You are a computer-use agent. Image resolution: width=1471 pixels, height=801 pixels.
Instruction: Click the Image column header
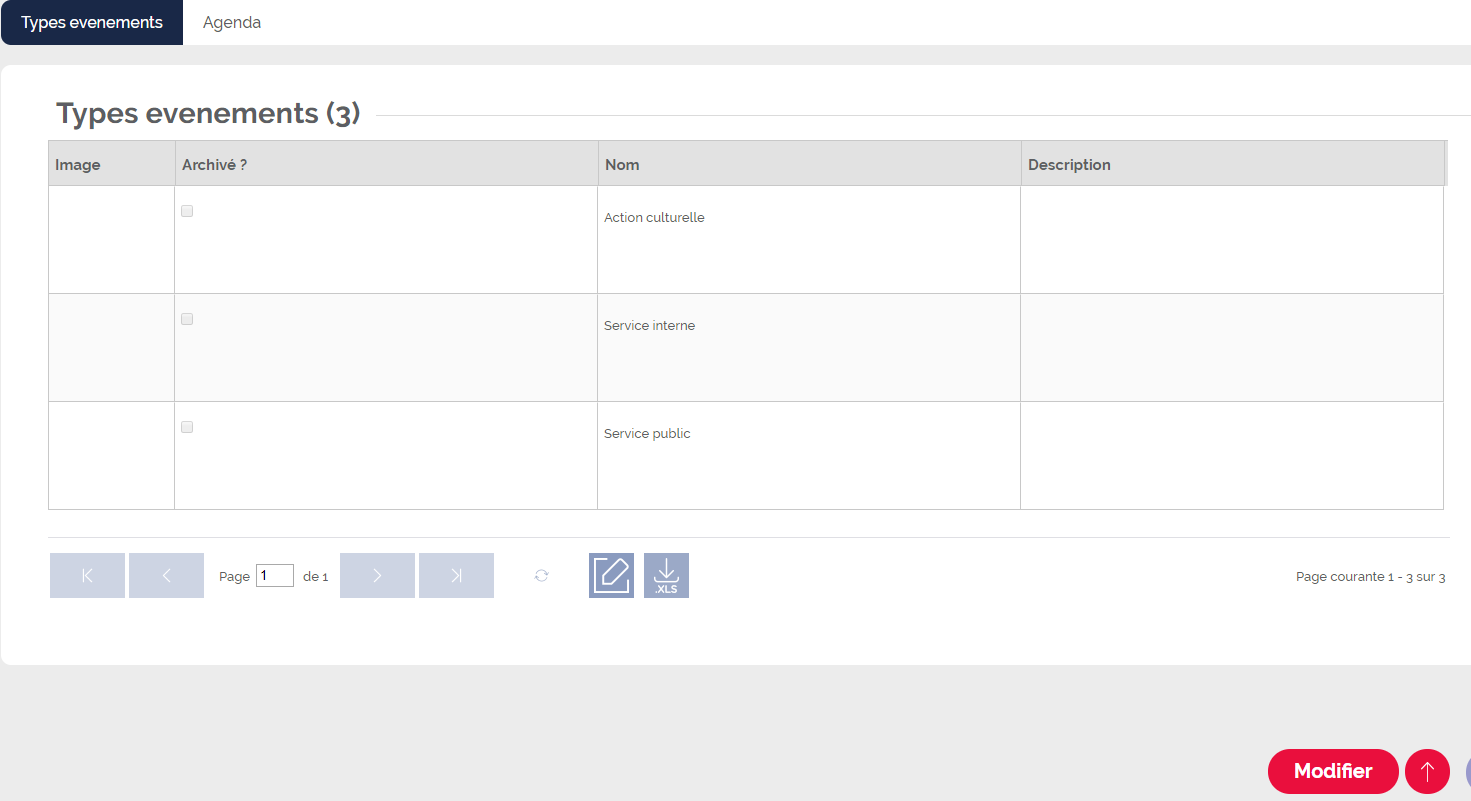[x=111, y=163]
